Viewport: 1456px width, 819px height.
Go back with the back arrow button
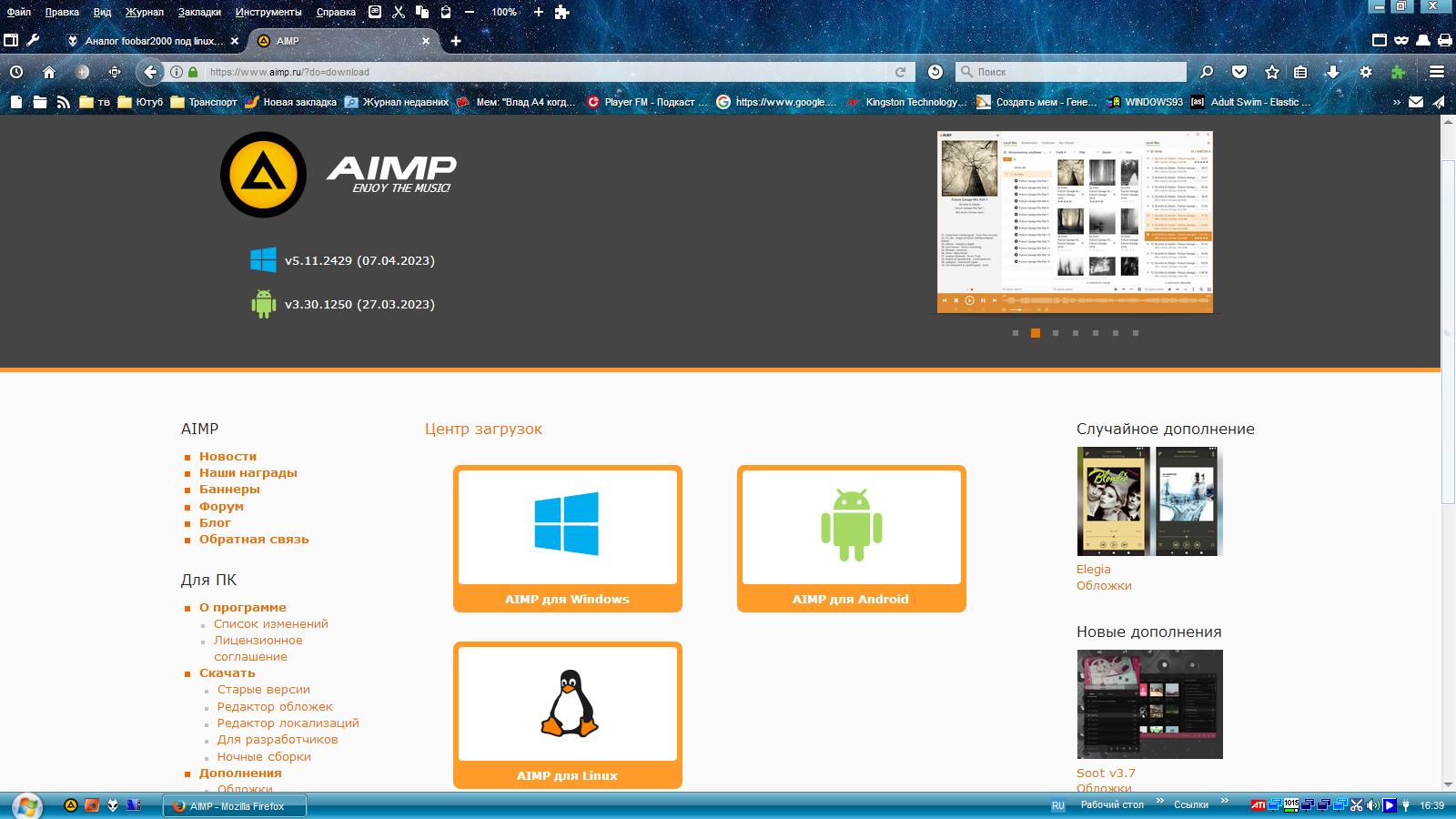point(150,72)
